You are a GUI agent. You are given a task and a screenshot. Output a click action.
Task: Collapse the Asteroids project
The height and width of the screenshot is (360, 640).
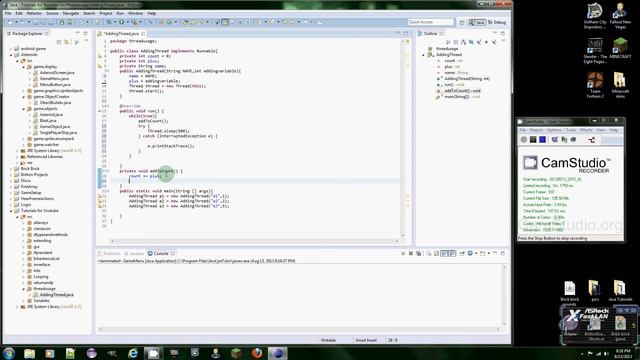coord(11,55)
